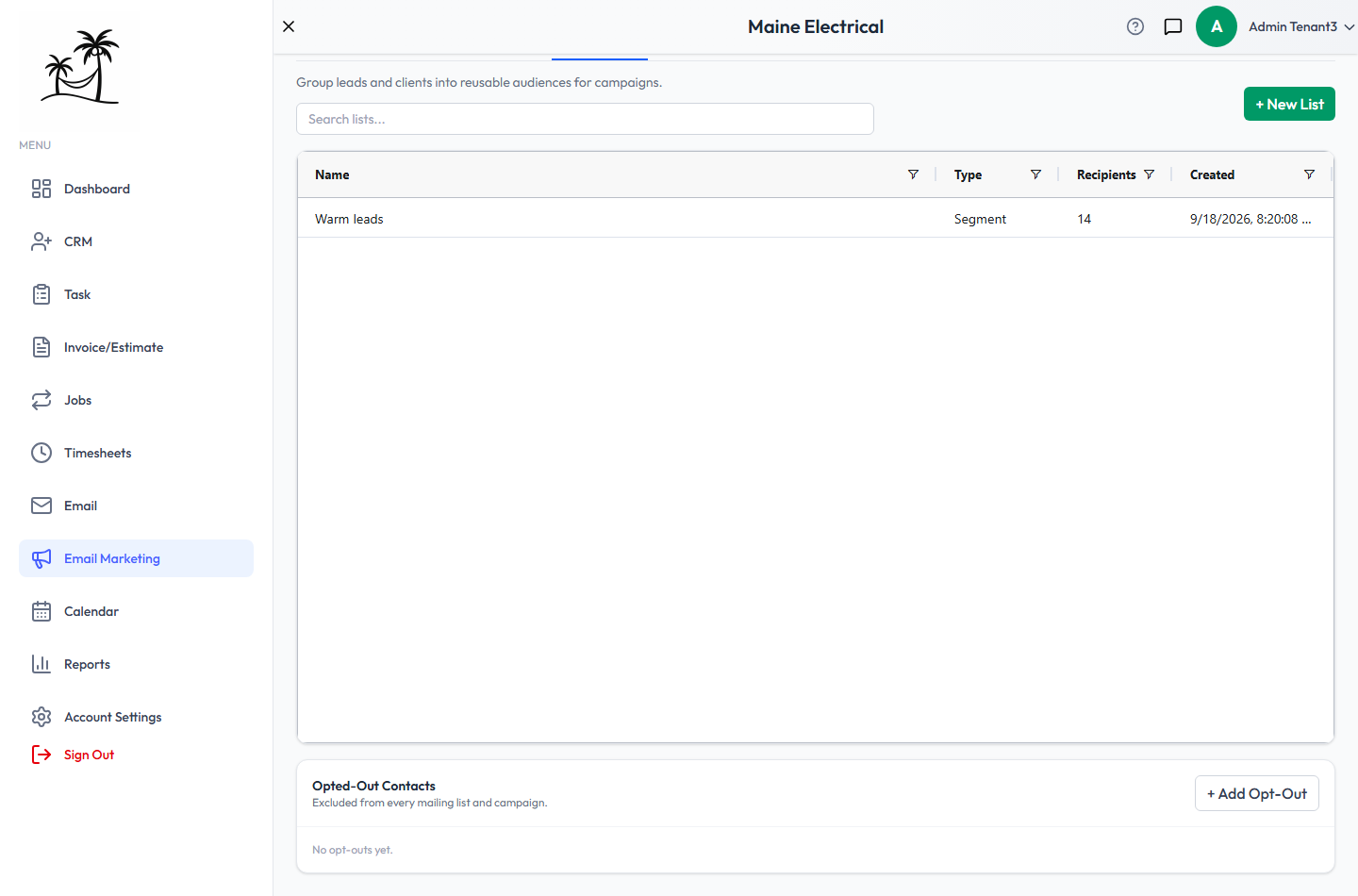Click the Task clipboard icon

click(41, 294)
